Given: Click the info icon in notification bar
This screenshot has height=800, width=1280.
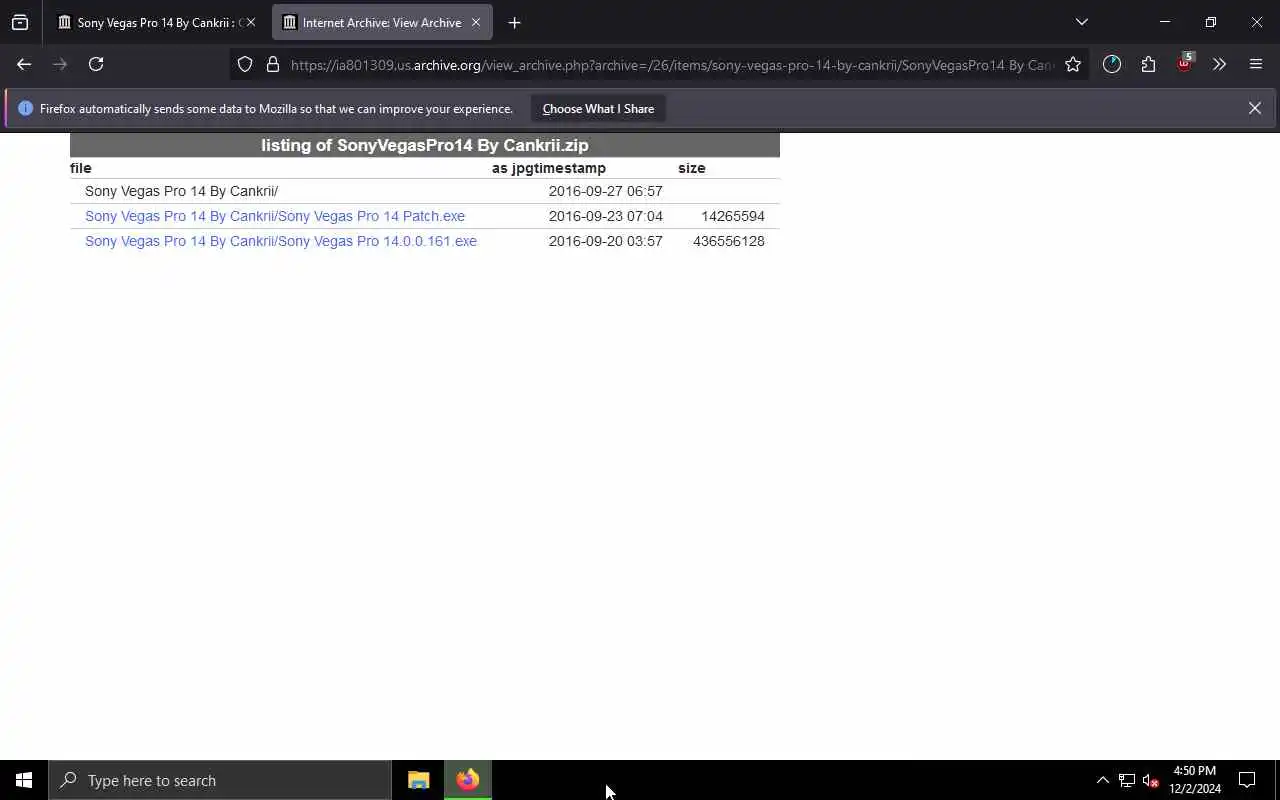Looking at the screenshot, I should (25, 108).
